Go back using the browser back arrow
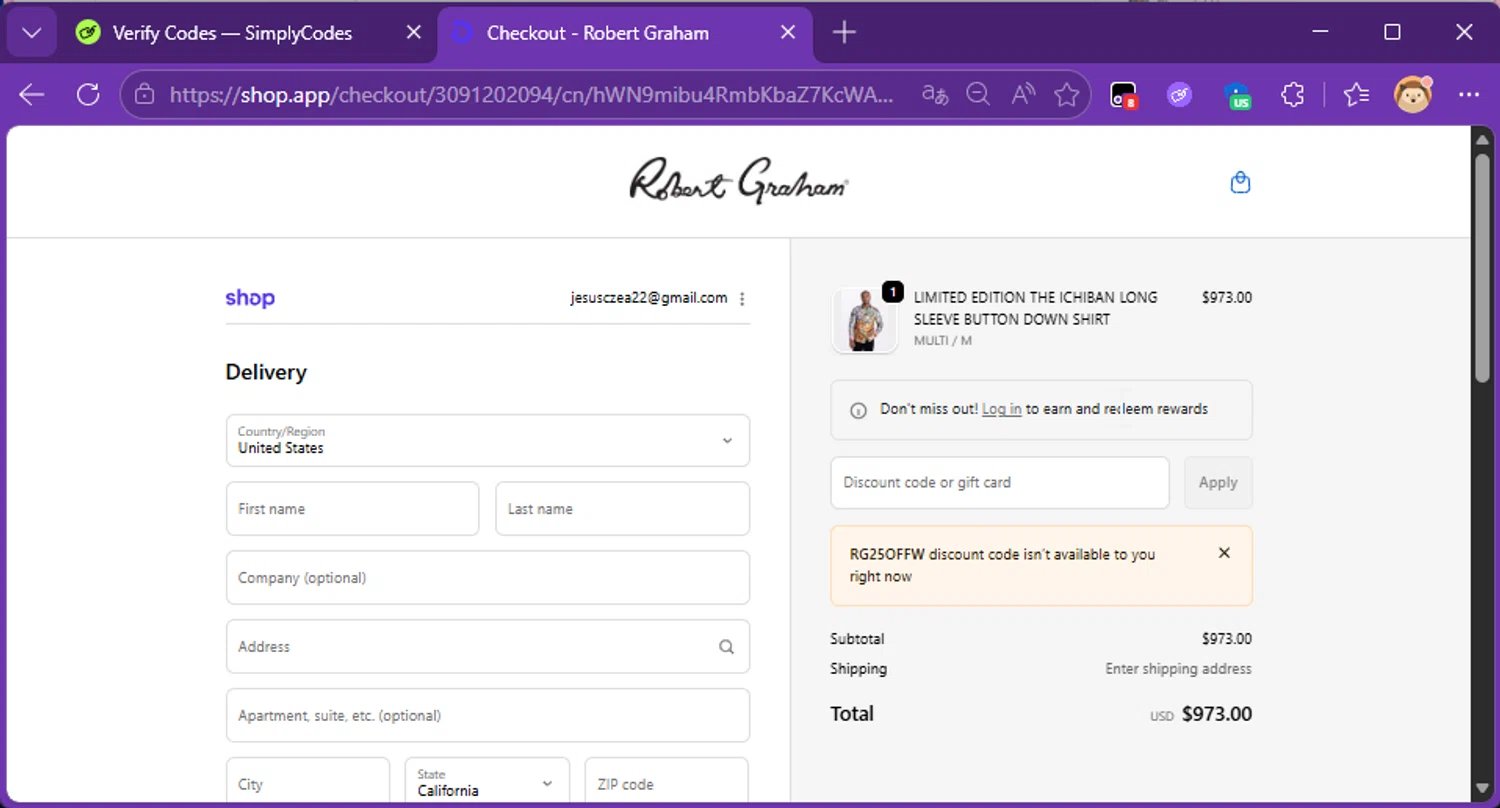 click(32, 94)
